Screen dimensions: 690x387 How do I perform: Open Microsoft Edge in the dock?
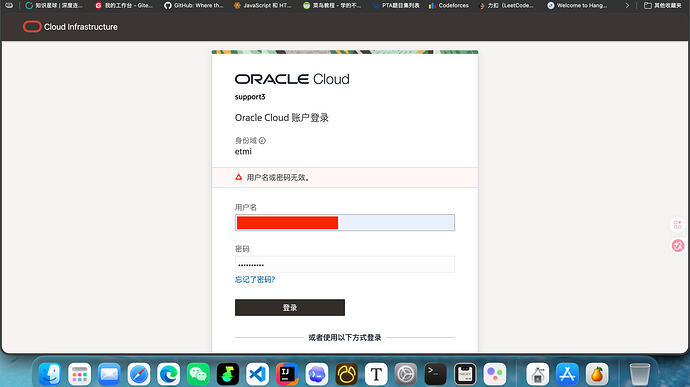pos(169,374)
